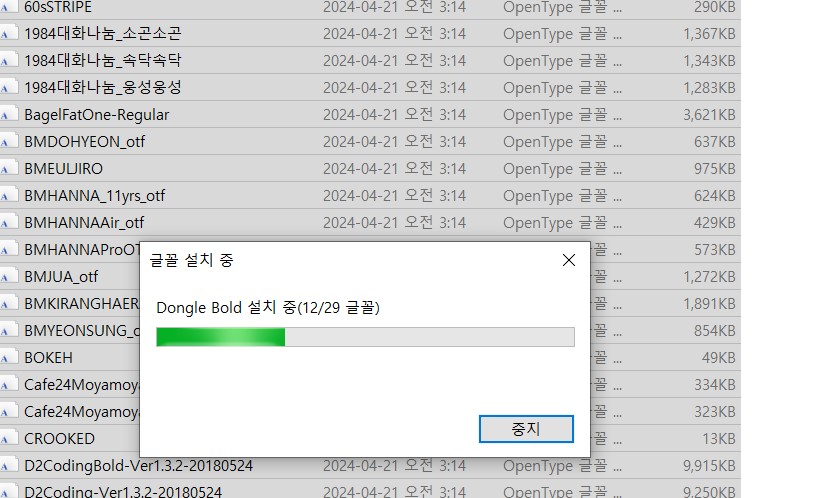Click the 49KB size of BOKEH
Screen dimensions: 836x498
click(x=719, y=358)
